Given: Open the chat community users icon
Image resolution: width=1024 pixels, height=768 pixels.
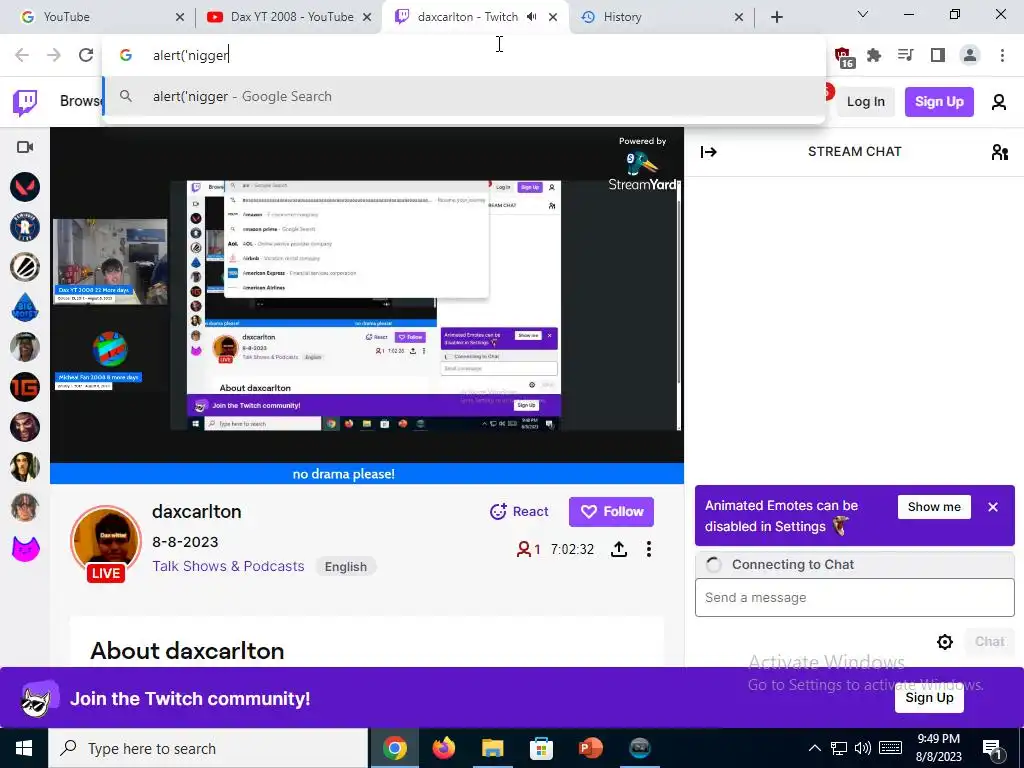Looking at the screenshot, I should 999,152.
